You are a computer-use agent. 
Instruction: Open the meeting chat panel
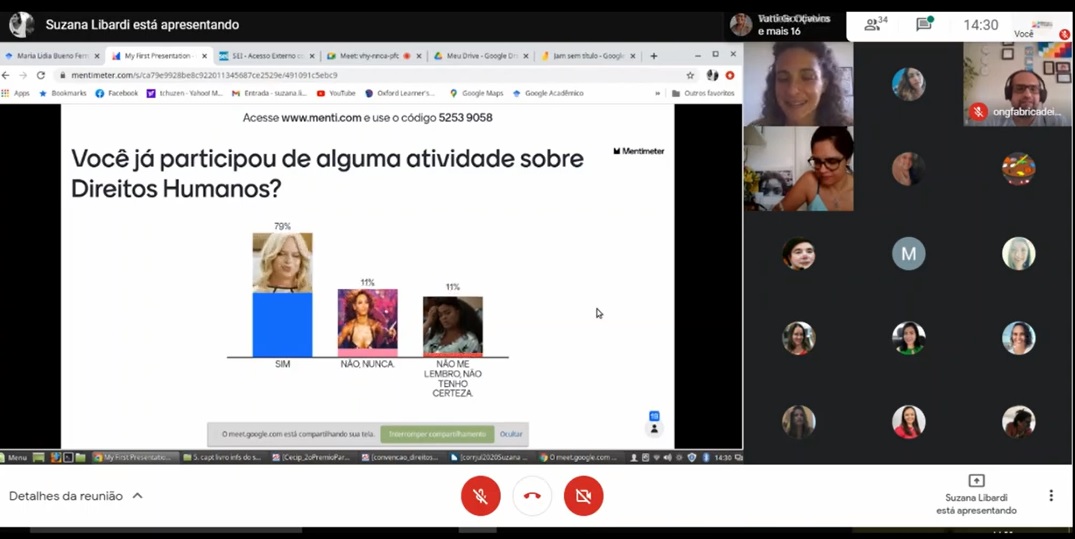[x=924, y=24]
